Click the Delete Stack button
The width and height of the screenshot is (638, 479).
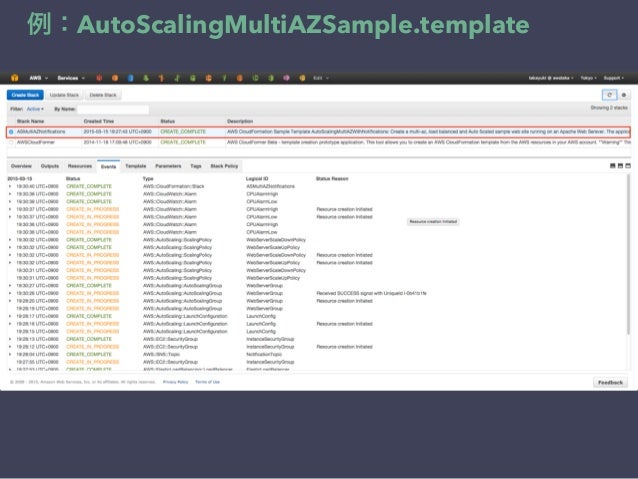[103, 95]
